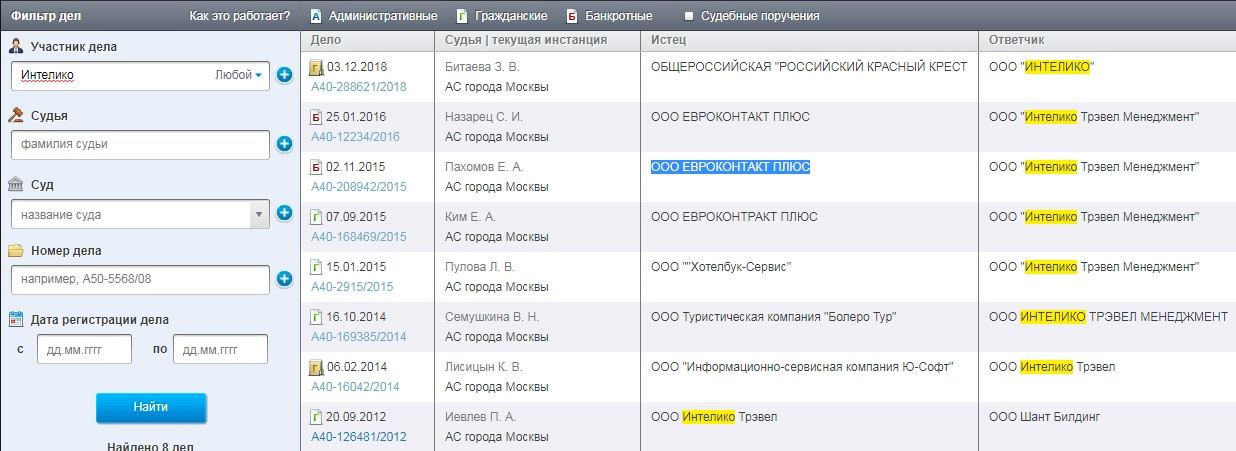The image size is (1236, 451).
Task: Click plaintiff ООО Интелико Трэвел
Action: point(714,417)
